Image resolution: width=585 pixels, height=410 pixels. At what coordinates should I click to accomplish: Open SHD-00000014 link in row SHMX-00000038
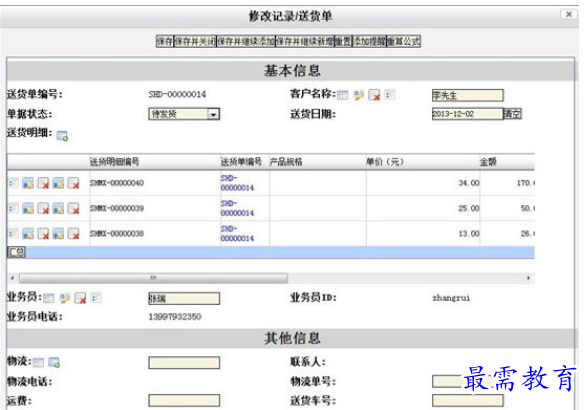237,234
